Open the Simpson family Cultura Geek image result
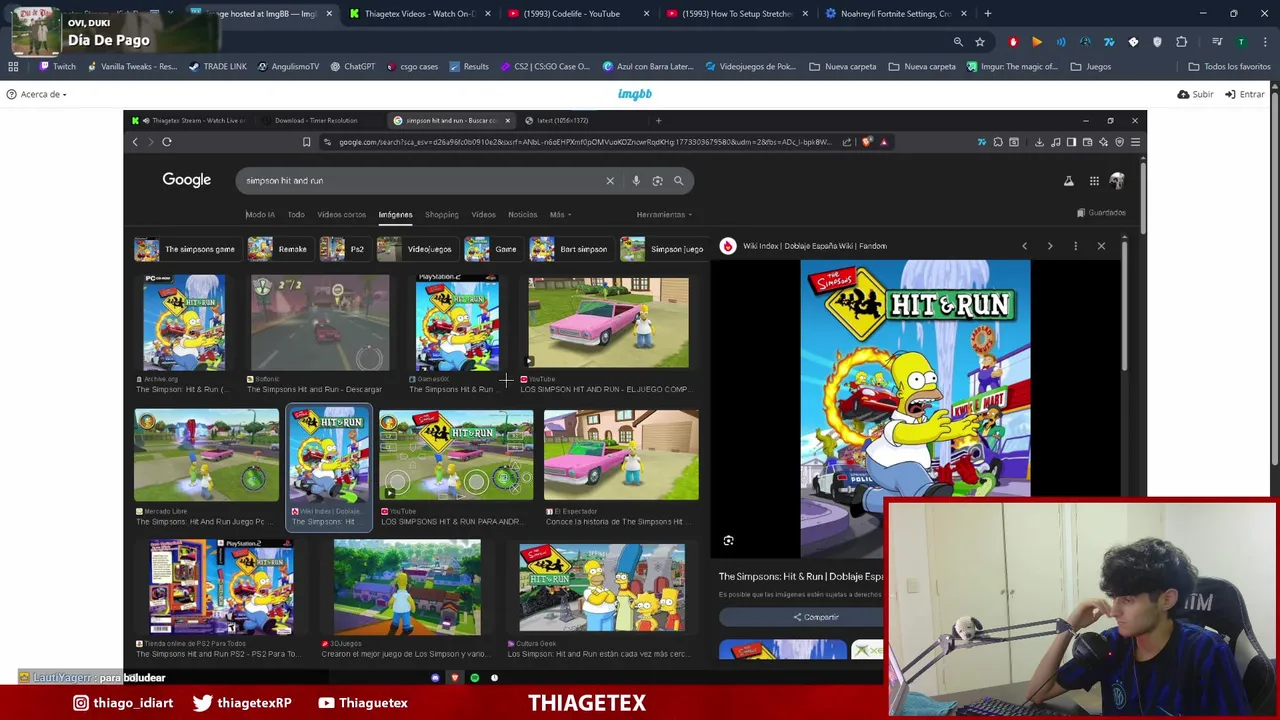1280x720 pixels. click(602, 587)
